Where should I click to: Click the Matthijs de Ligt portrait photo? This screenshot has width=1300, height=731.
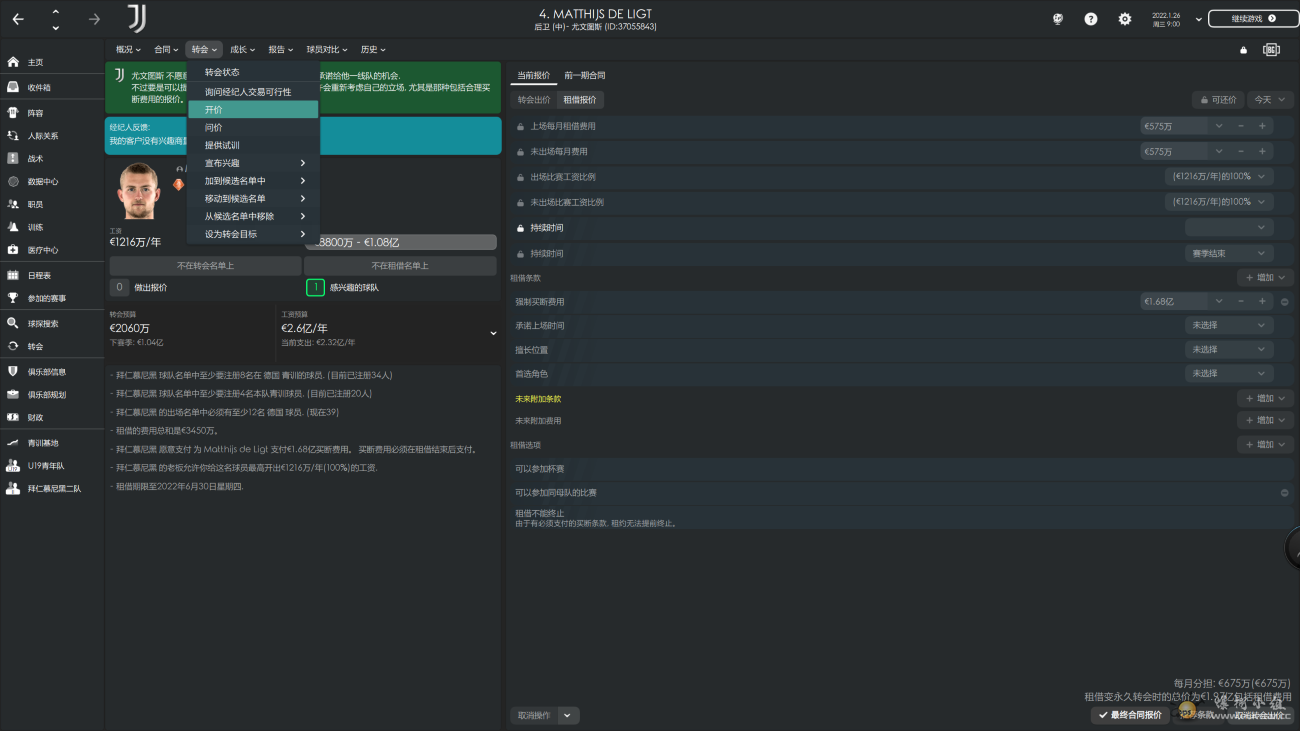[139, 191]
